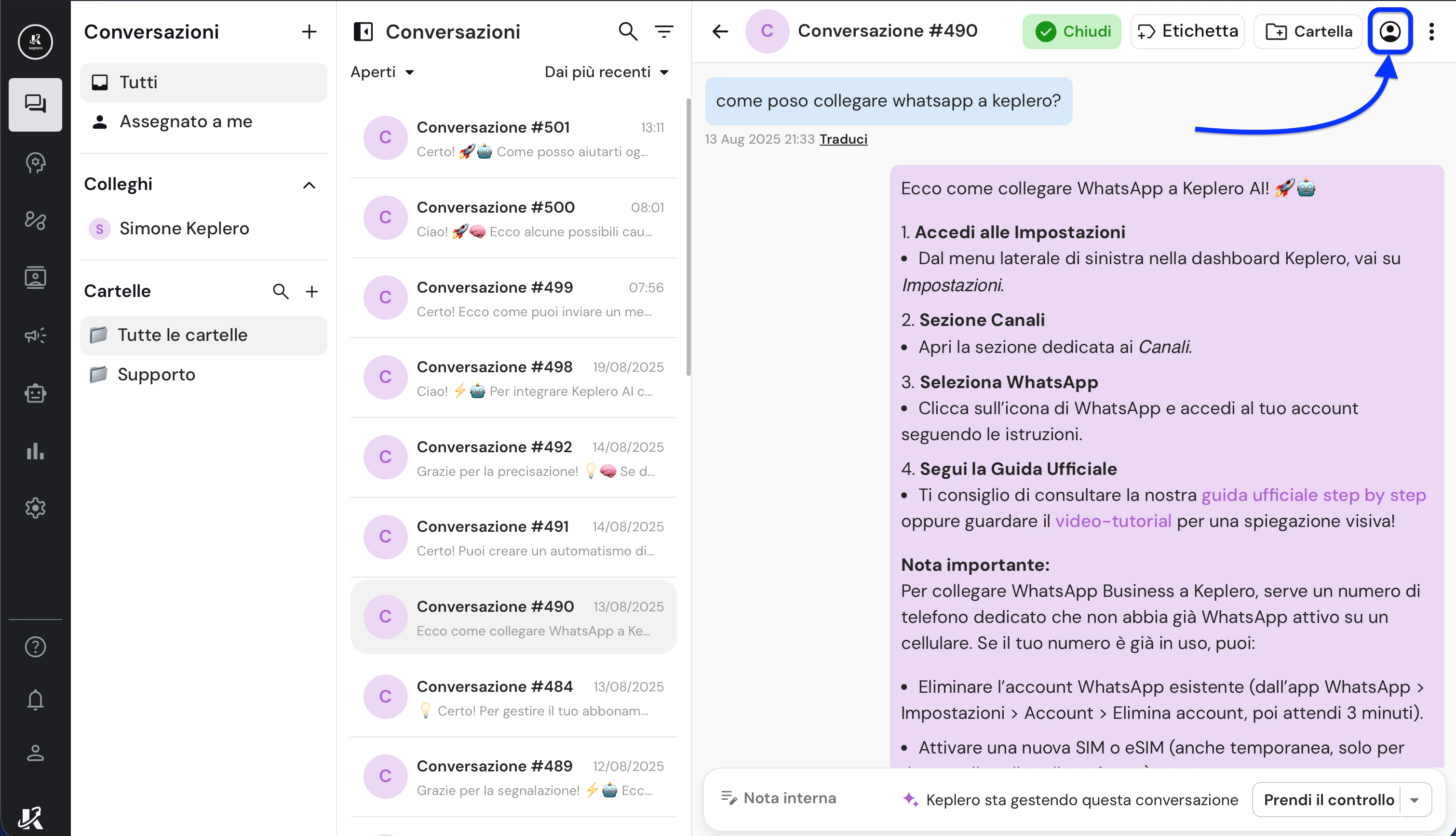The width and height of the screenshot is (1456, 836).
Task: Open the three-dot more options menu
Action: click(x=1431, y=32)
